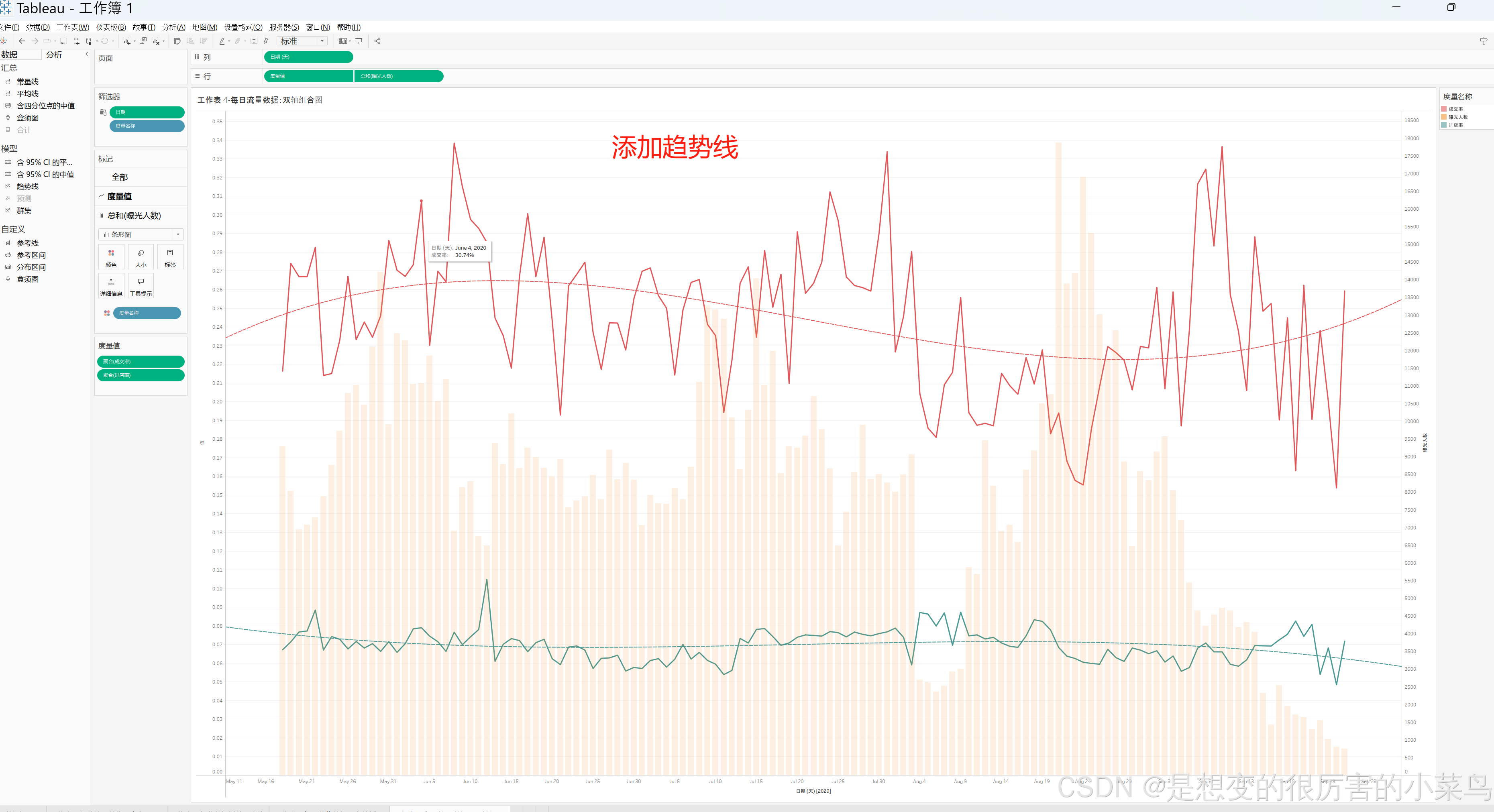Screen dimensions: 1494x812
Task: Select the 度量值 marks card section
Action: click(120, 196)
